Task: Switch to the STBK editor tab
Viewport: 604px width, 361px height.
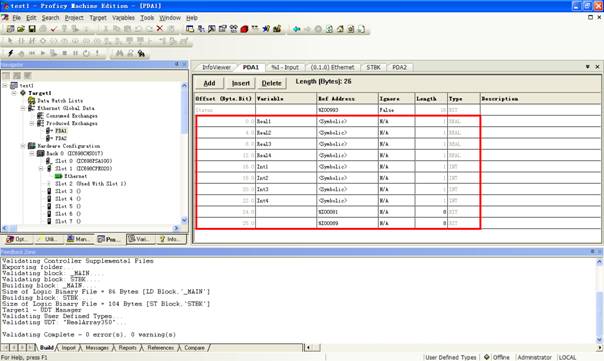Action: pyautogui.click(x=373, y=67)
